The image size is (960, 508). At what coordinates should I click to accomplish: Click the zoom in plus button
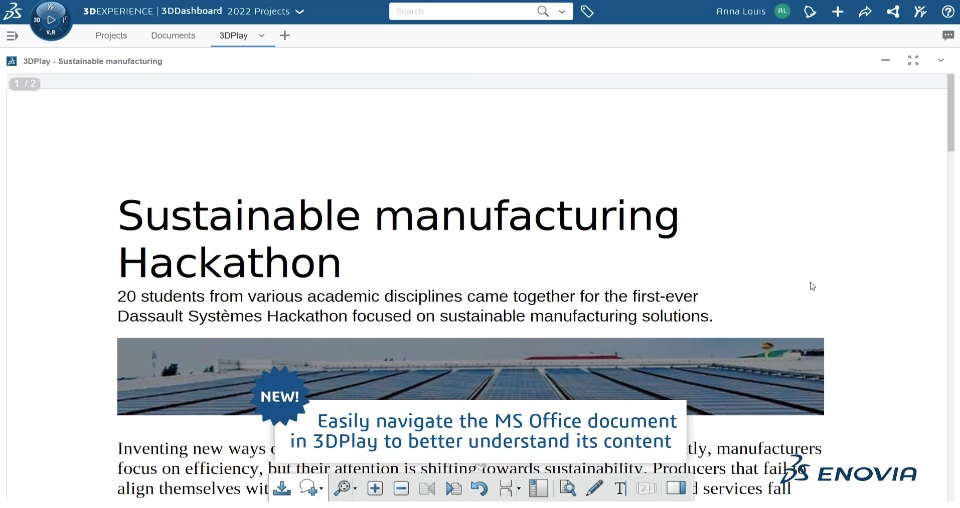(x=375, y=488)
